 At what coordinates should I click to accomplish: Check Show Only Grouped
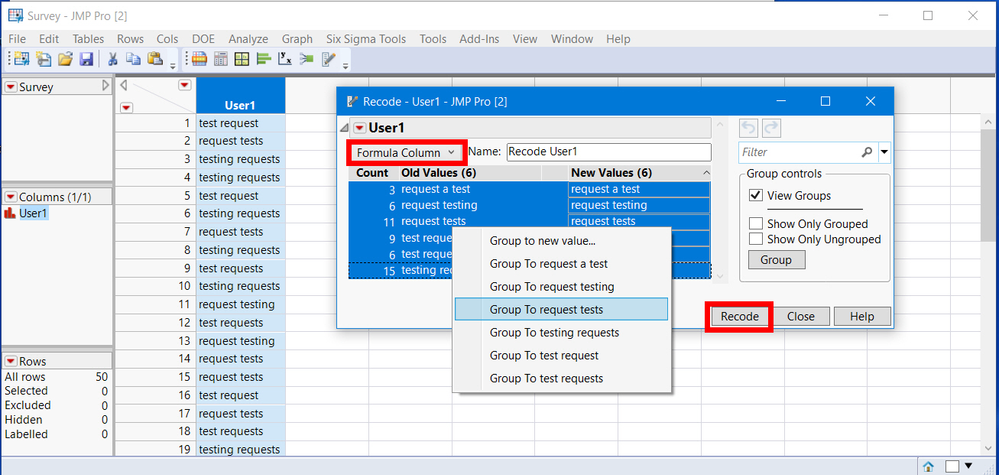point(756,224)
